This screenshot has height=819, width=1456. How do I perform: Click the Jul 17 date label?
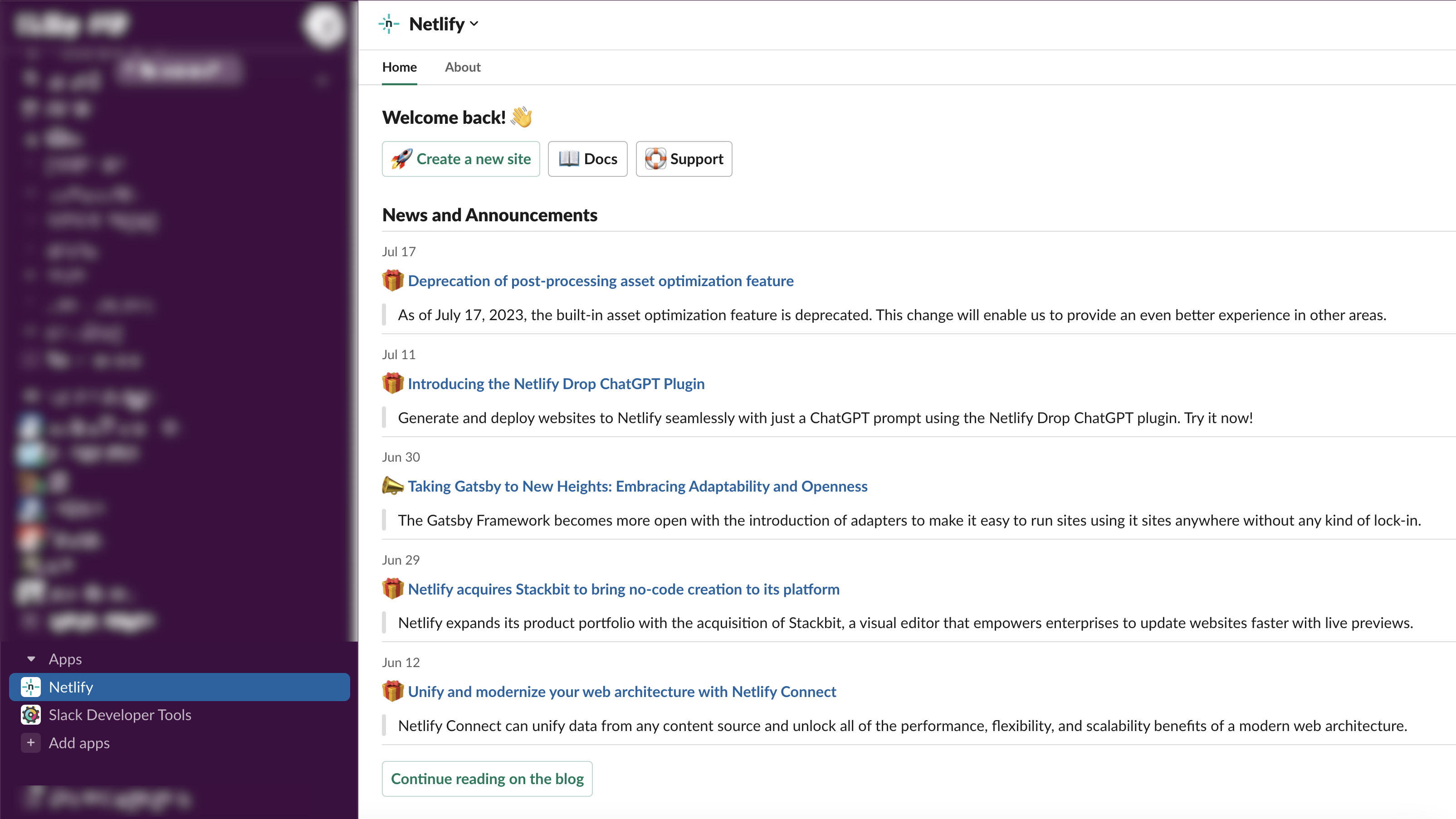point(399,252)
